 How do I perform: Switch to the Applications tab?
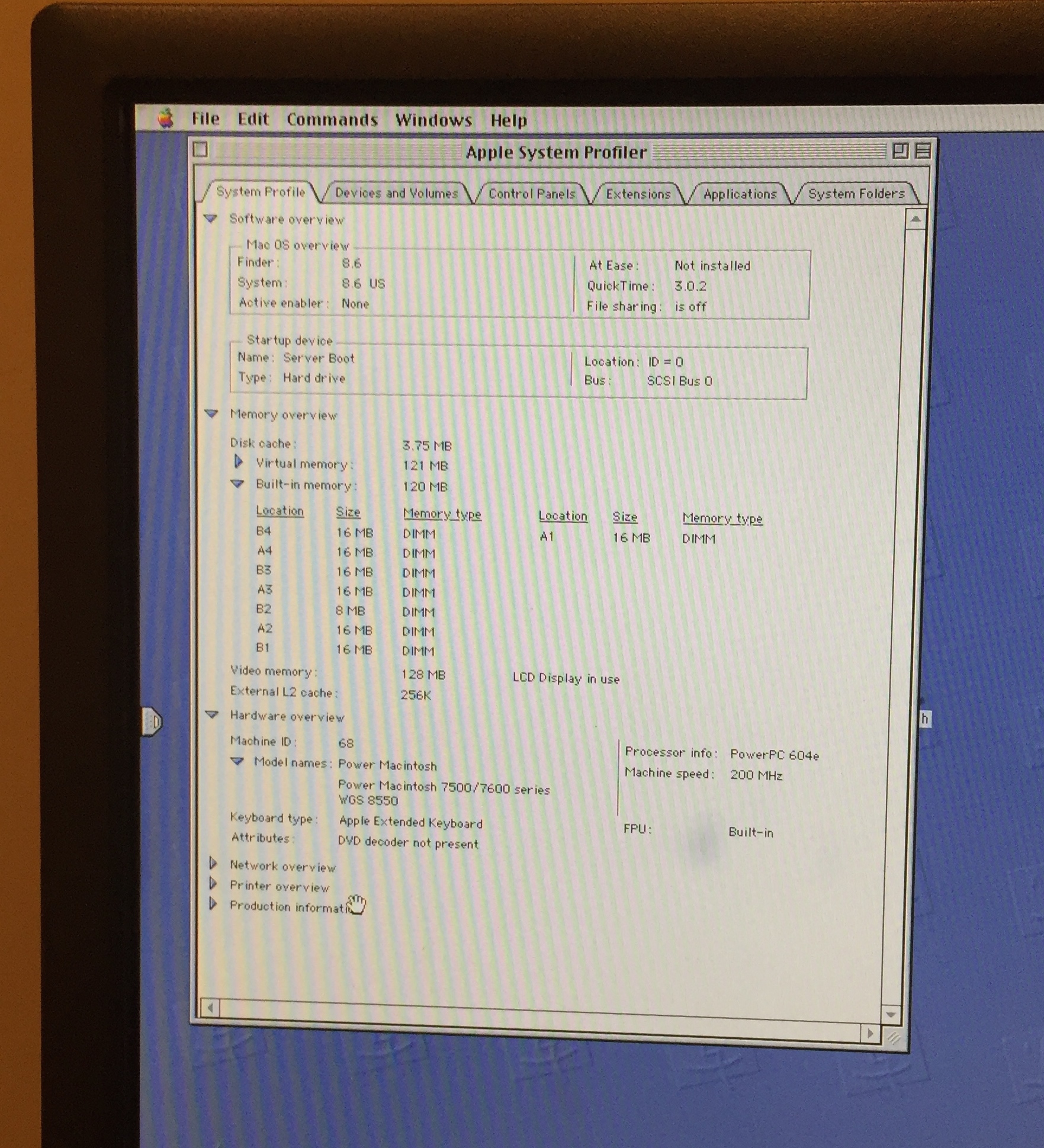coord(740,194)
